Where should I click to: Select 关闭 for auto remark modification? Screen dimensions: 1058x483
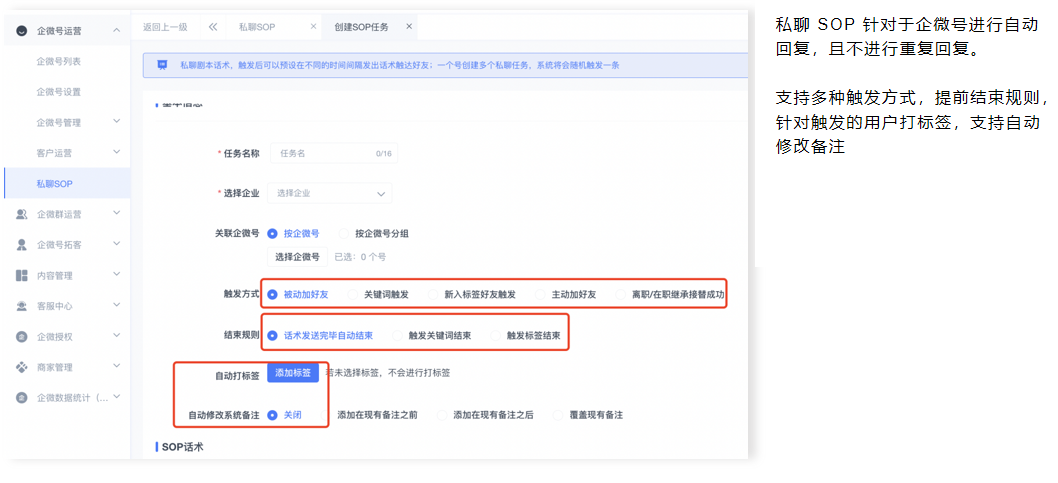tap(273, 416)
